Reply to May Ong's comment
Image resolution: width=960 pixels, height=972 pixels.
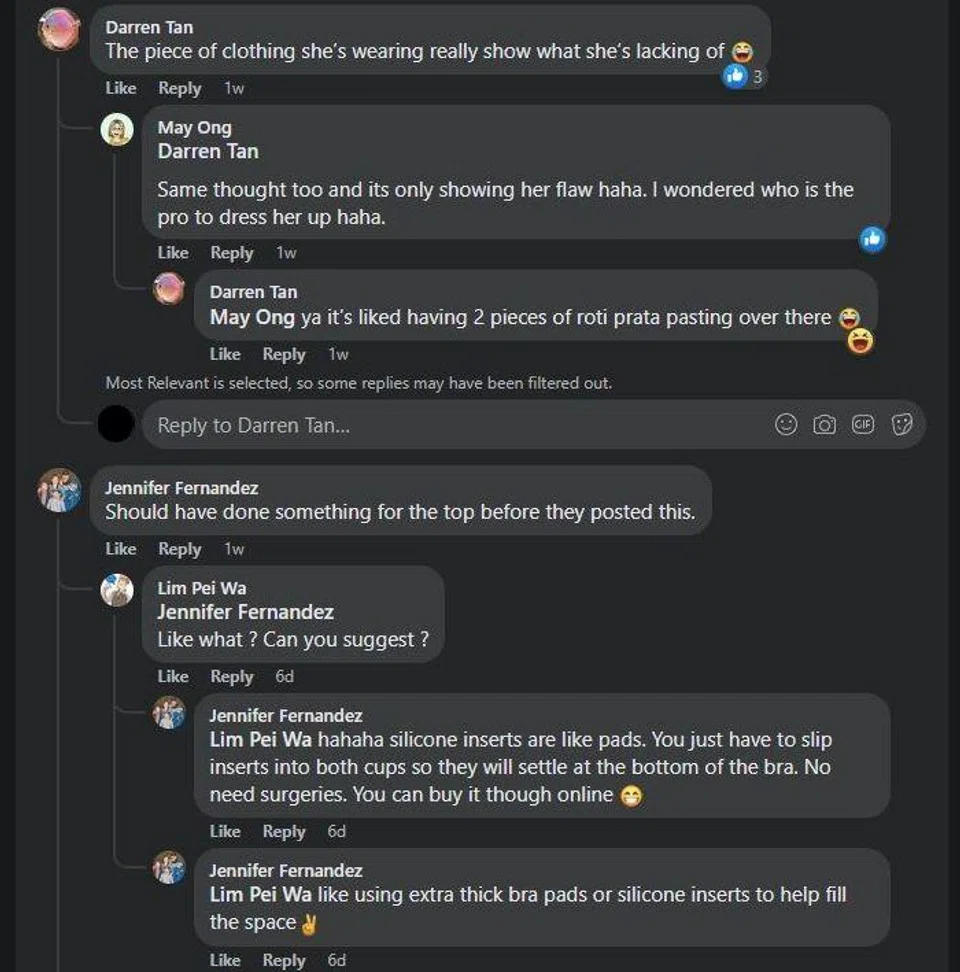[x=231, y=253]
